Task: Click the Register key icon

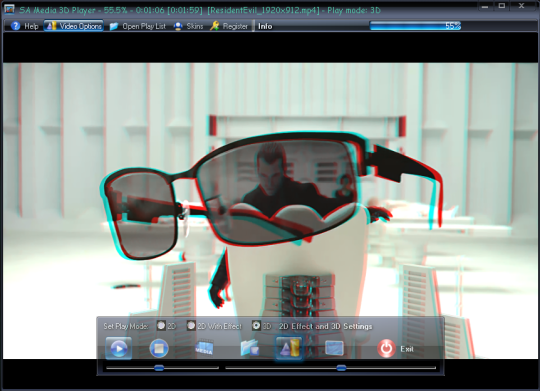Action: (x=215, y=26)
